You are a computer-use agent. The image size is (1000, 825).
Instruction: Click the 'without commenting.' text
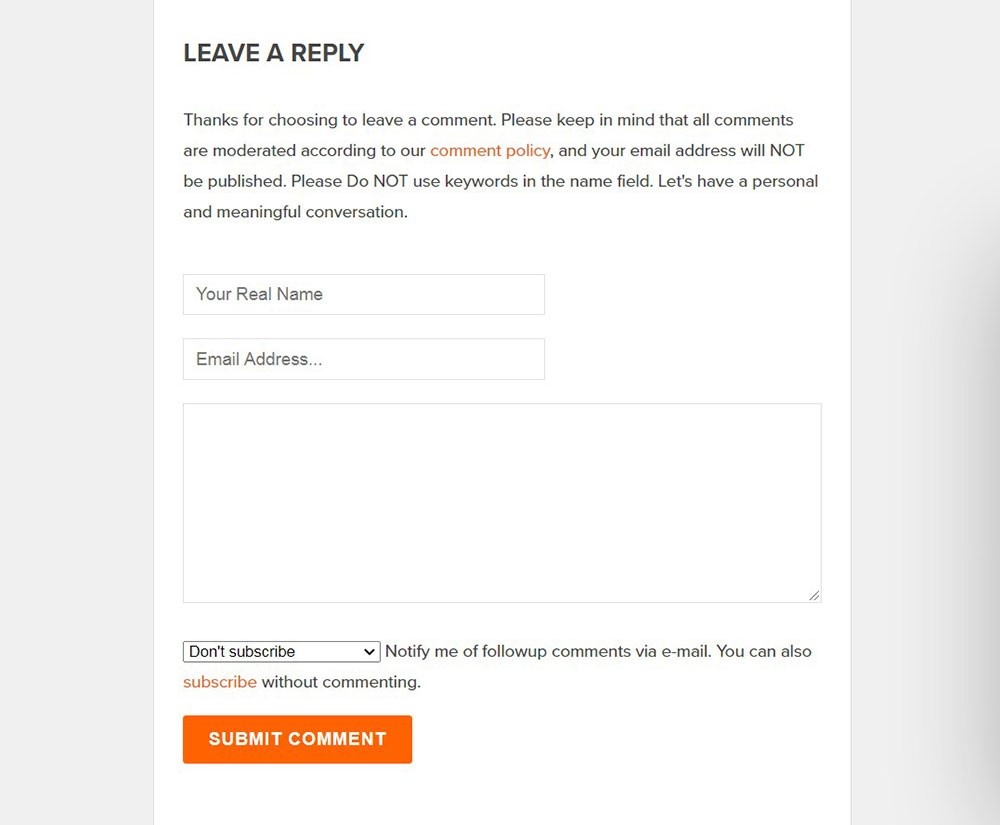(341, 682)
